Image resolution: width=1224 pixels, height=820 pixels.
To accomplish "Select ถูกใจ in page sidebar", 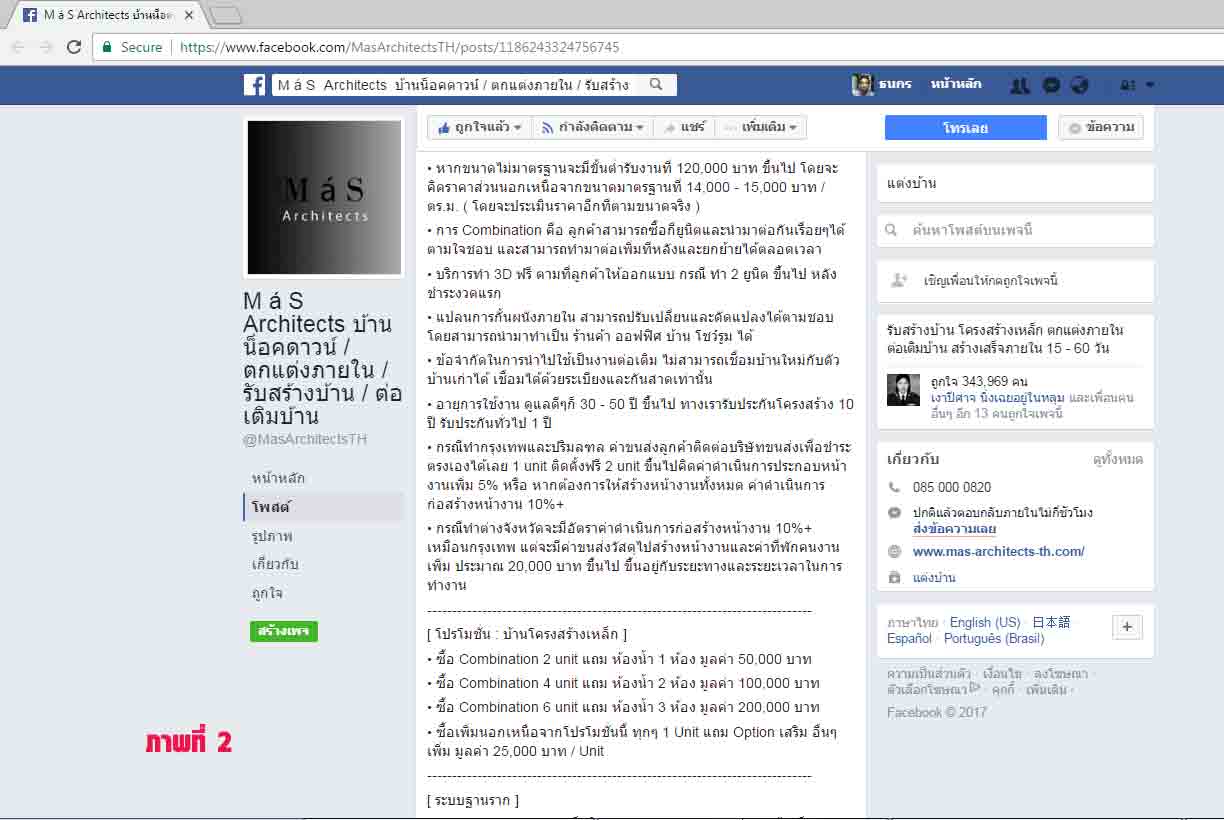I will (x=267, y=593).
